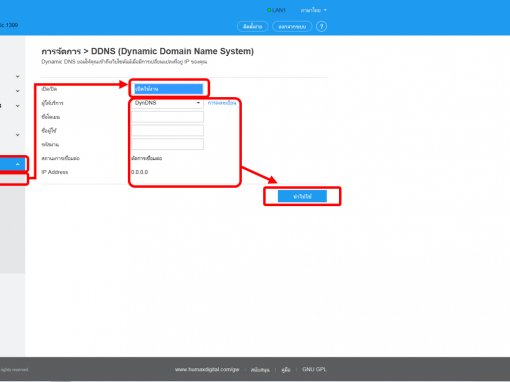Open the www.humaxdigital.com/gw footer link
510x382 pixels.
coord(207,369)
